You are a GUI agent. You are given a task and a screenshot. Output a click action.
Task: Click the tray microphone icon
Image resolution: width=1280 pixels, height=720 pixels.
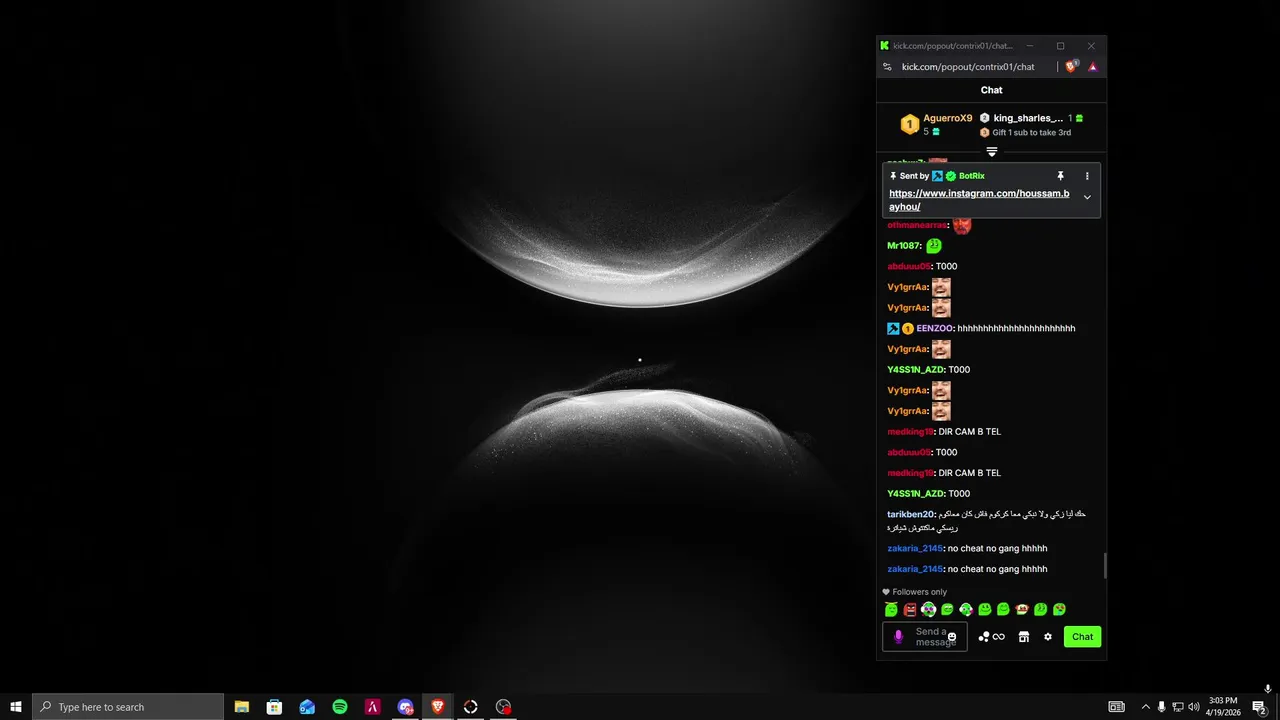[x=1161, y=707]
